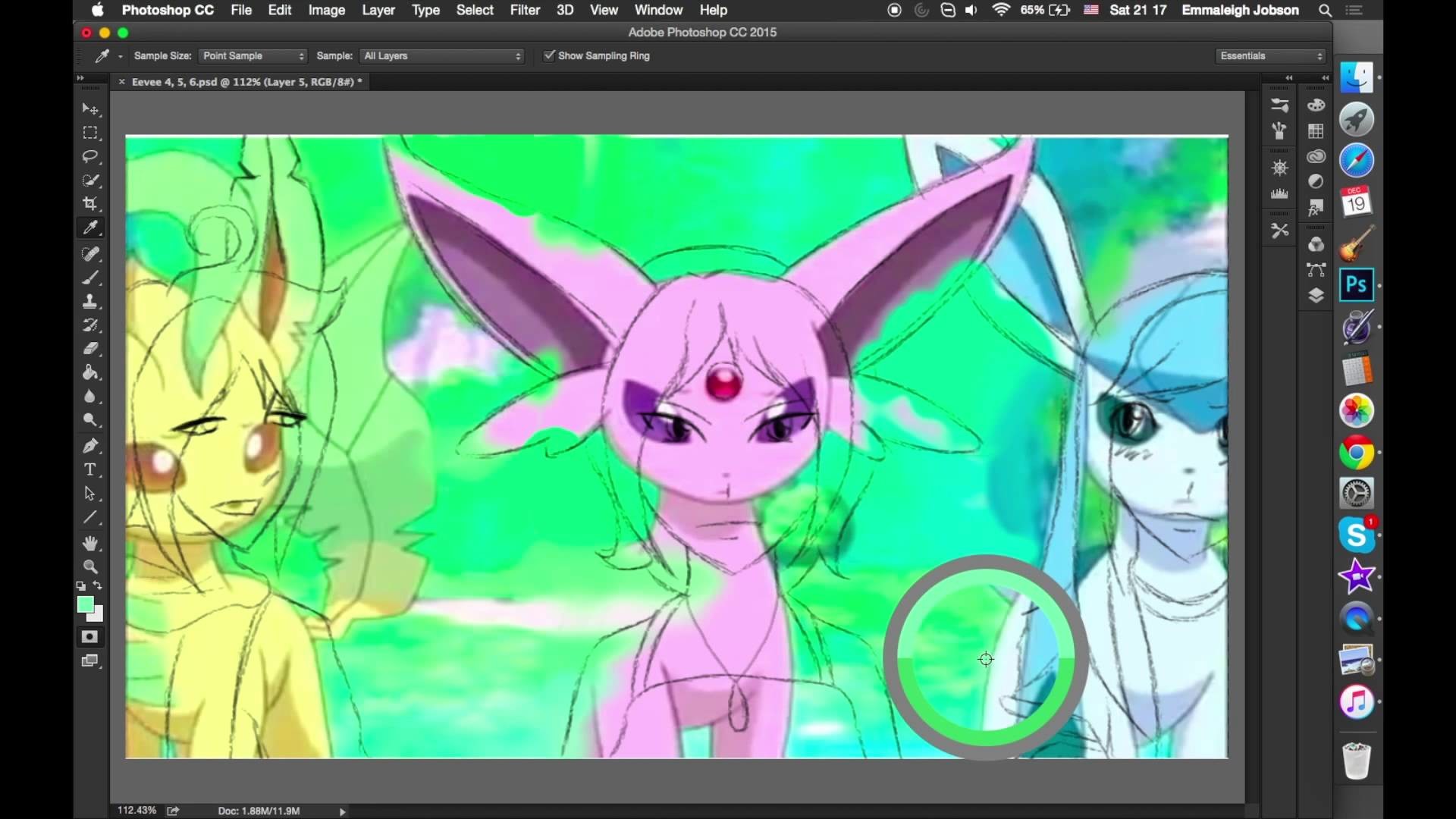Select the Paint Bucket tool

tap(90, 372)
